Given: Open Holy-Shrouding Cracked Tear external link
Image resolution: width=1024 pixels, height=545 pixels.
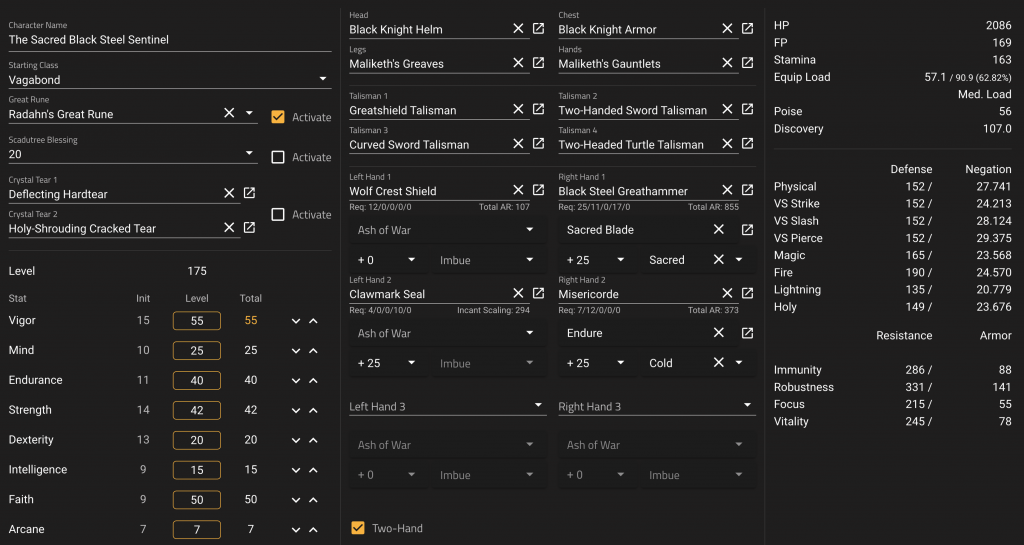Looking at the screenshot, I should [249, 227].
